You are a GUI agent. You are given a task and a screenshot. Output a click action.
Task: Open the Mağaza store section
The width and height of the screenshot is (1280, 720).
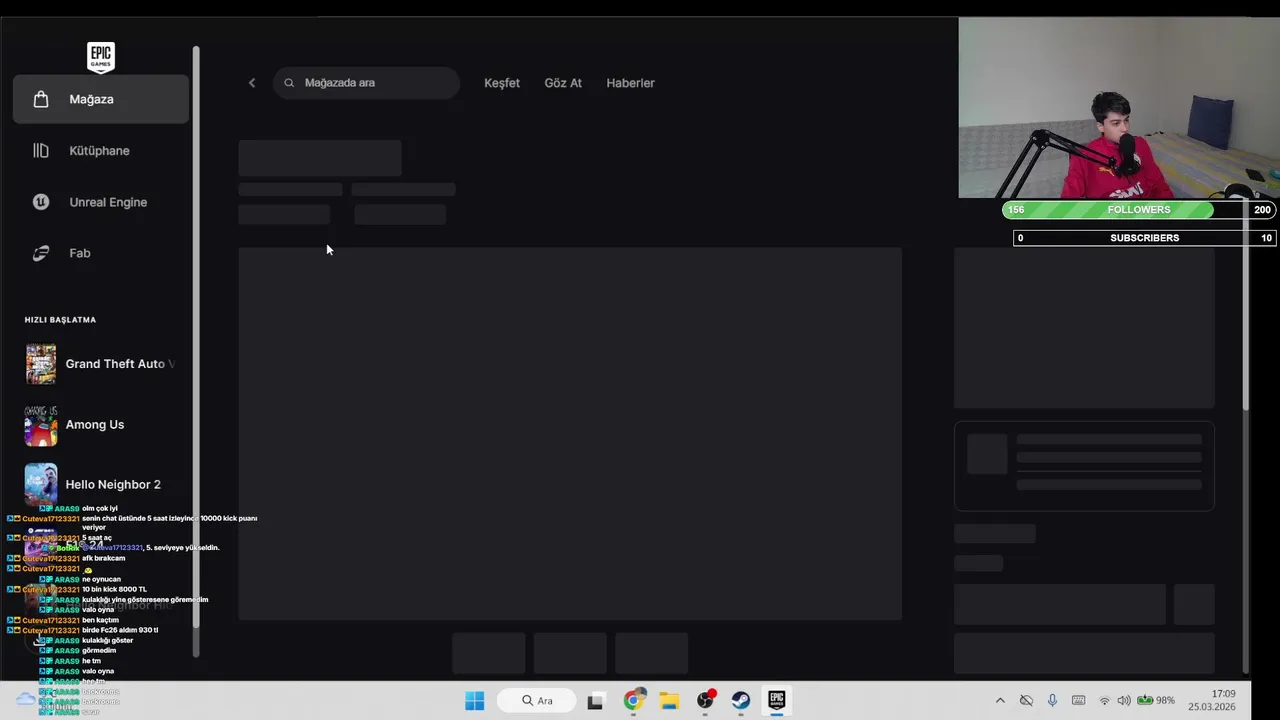click(x=100, y=99)
